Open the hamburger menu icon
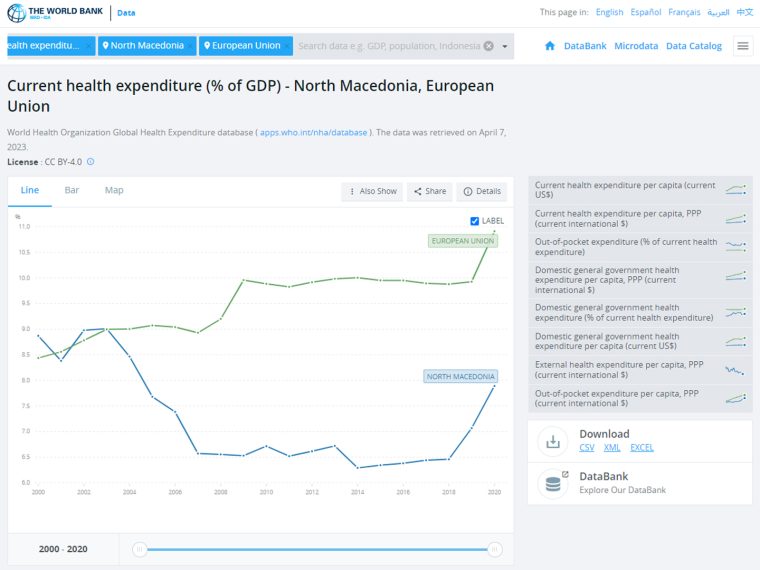Screen dimensions: 760x570 (743, 46)
